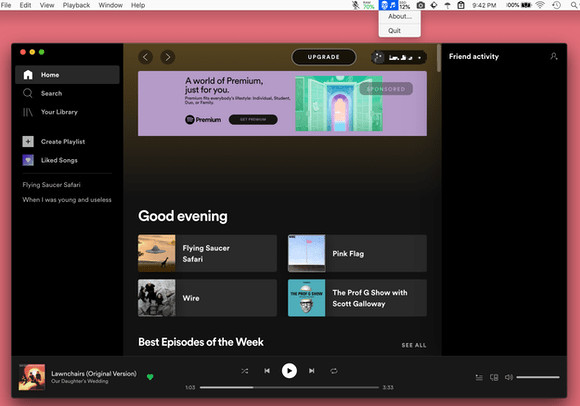Open the play queue icon

coord(479,377)
